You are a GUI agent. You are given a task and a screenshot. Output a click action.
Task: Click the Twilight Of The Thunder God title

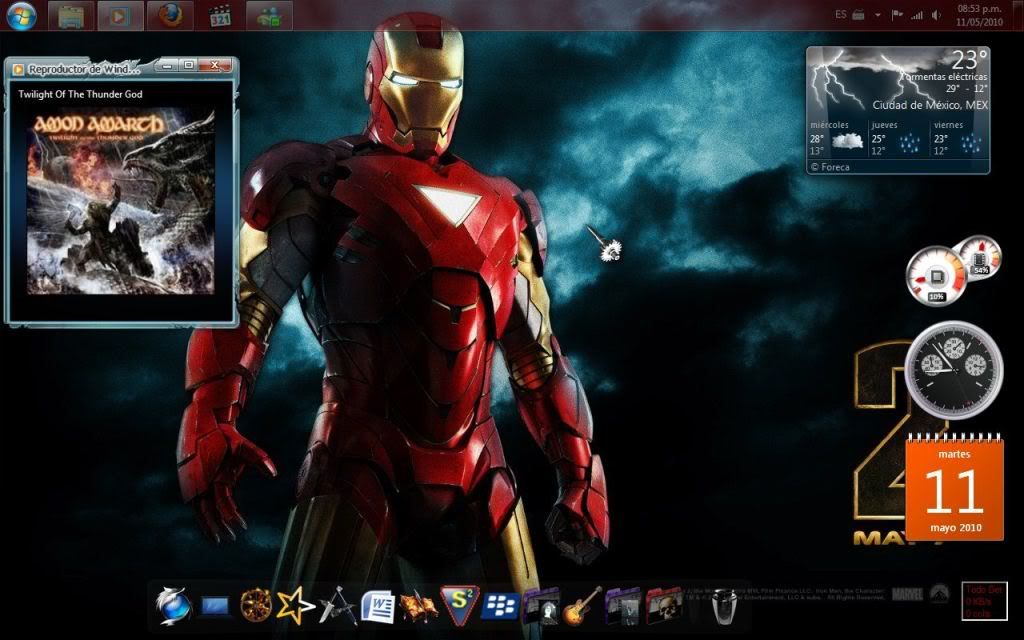[x=80, y=94]
